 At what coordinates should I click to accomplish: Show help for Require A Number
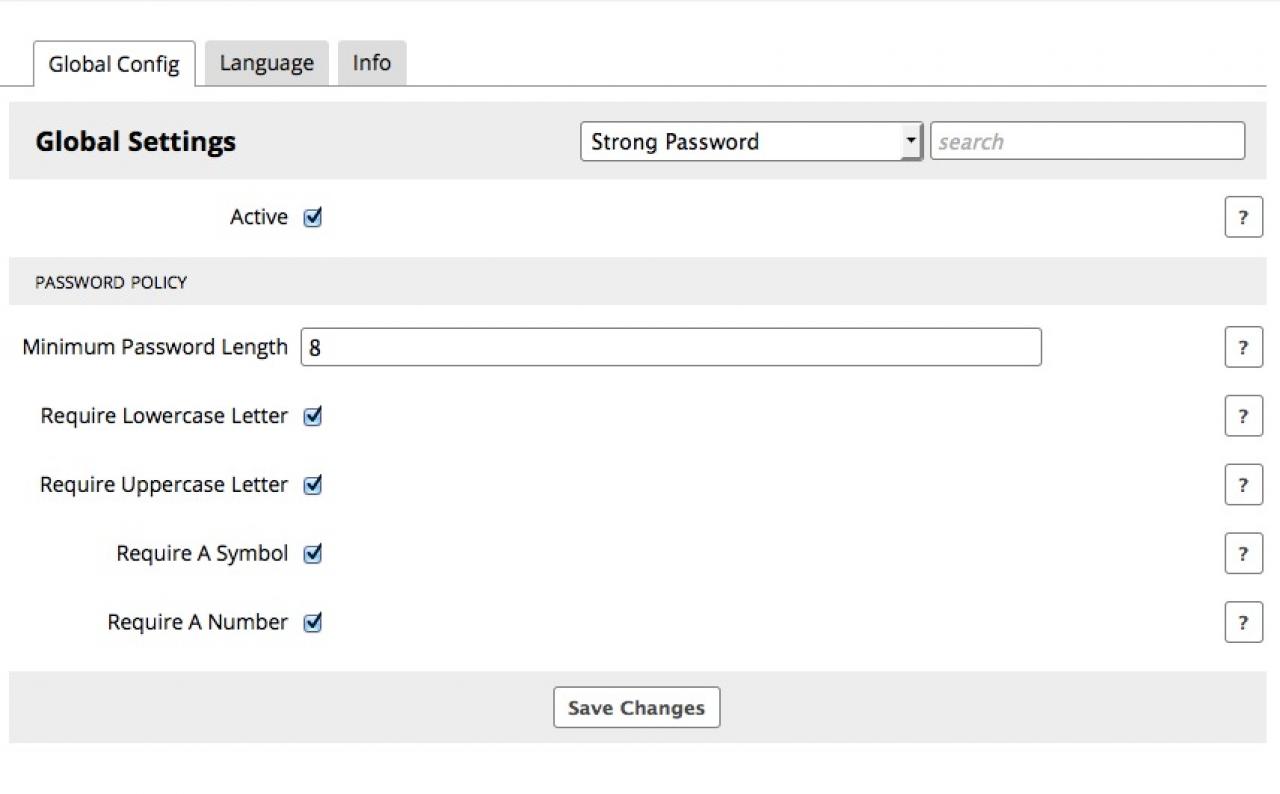(x=1243, y=622)
